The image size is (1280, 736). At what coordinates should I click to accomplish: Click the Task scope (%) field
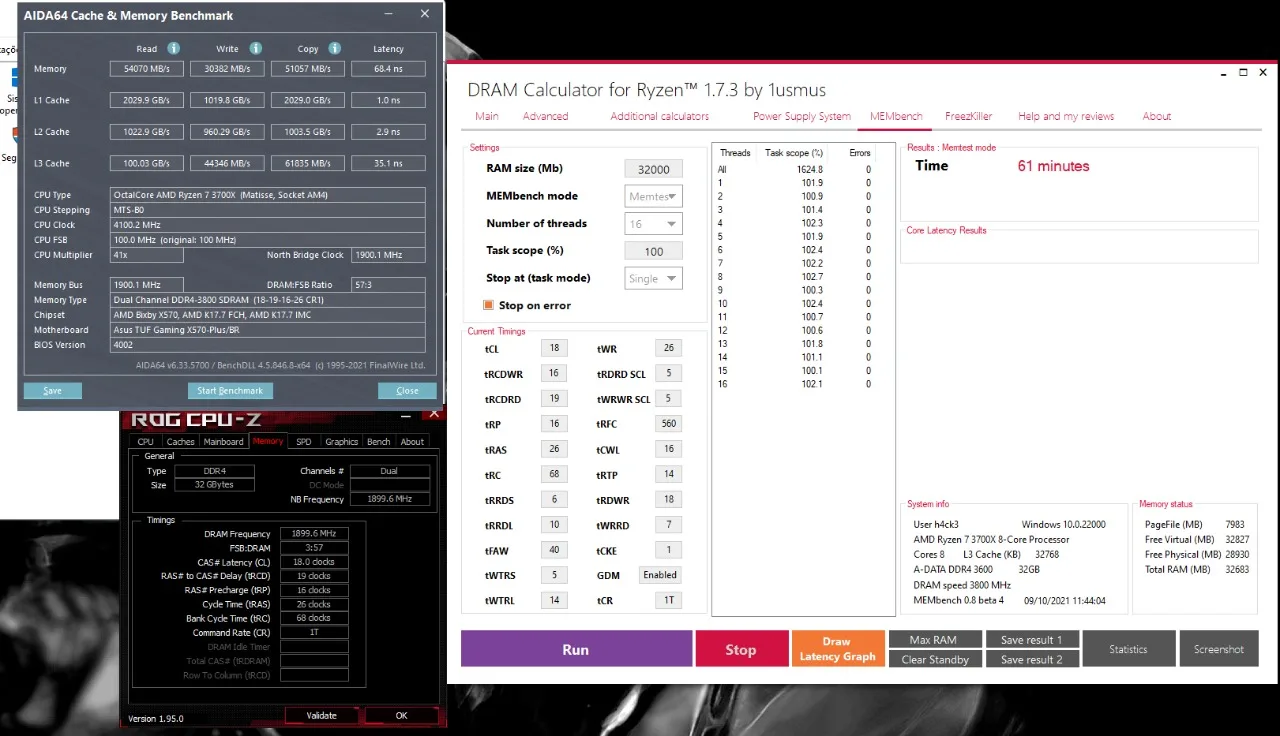pos(654,252)
